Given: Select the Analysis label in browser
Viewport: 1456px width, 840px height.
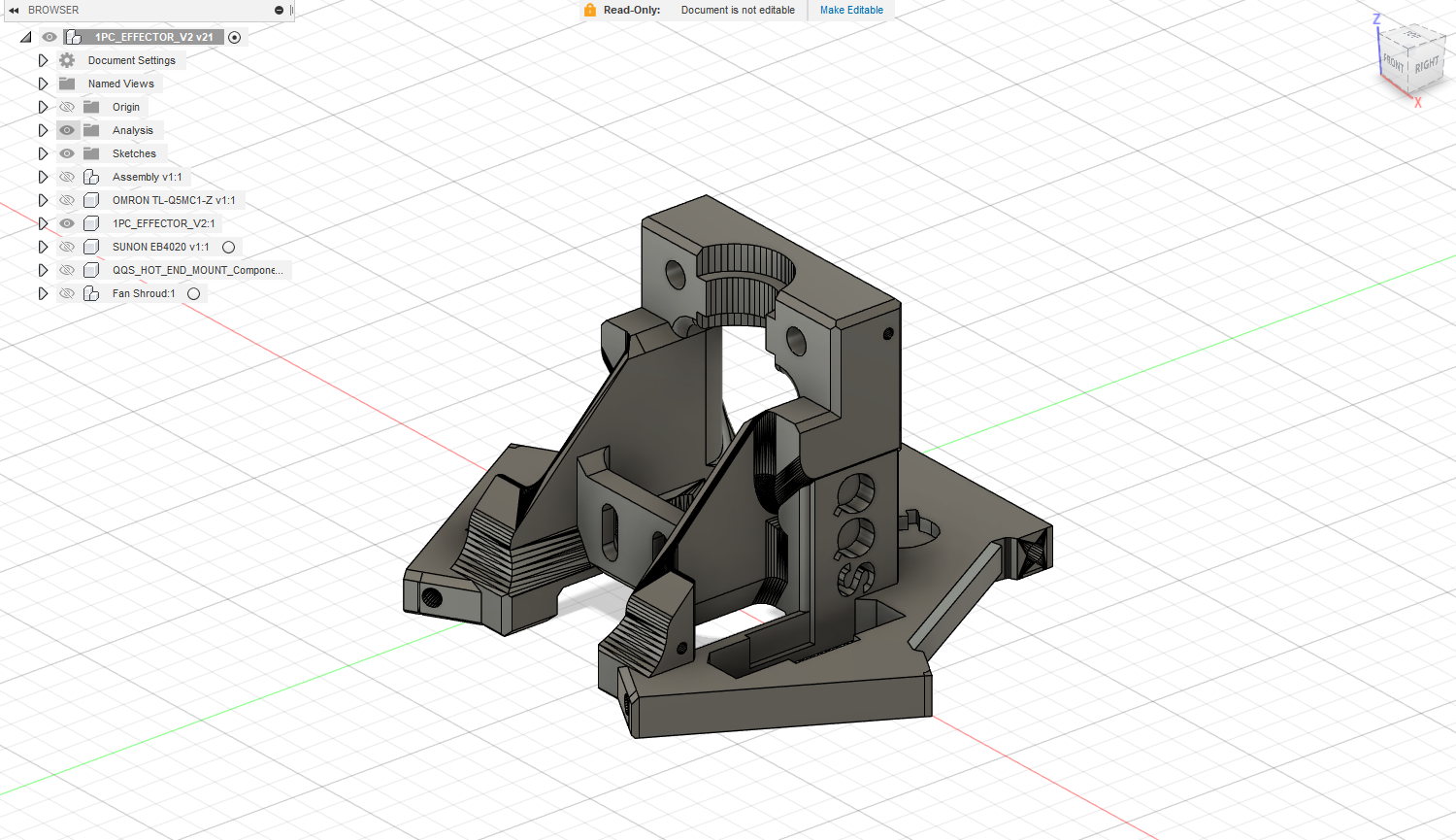Looking at the screenshot, I should pyautogui.click(x=133, y=130).
